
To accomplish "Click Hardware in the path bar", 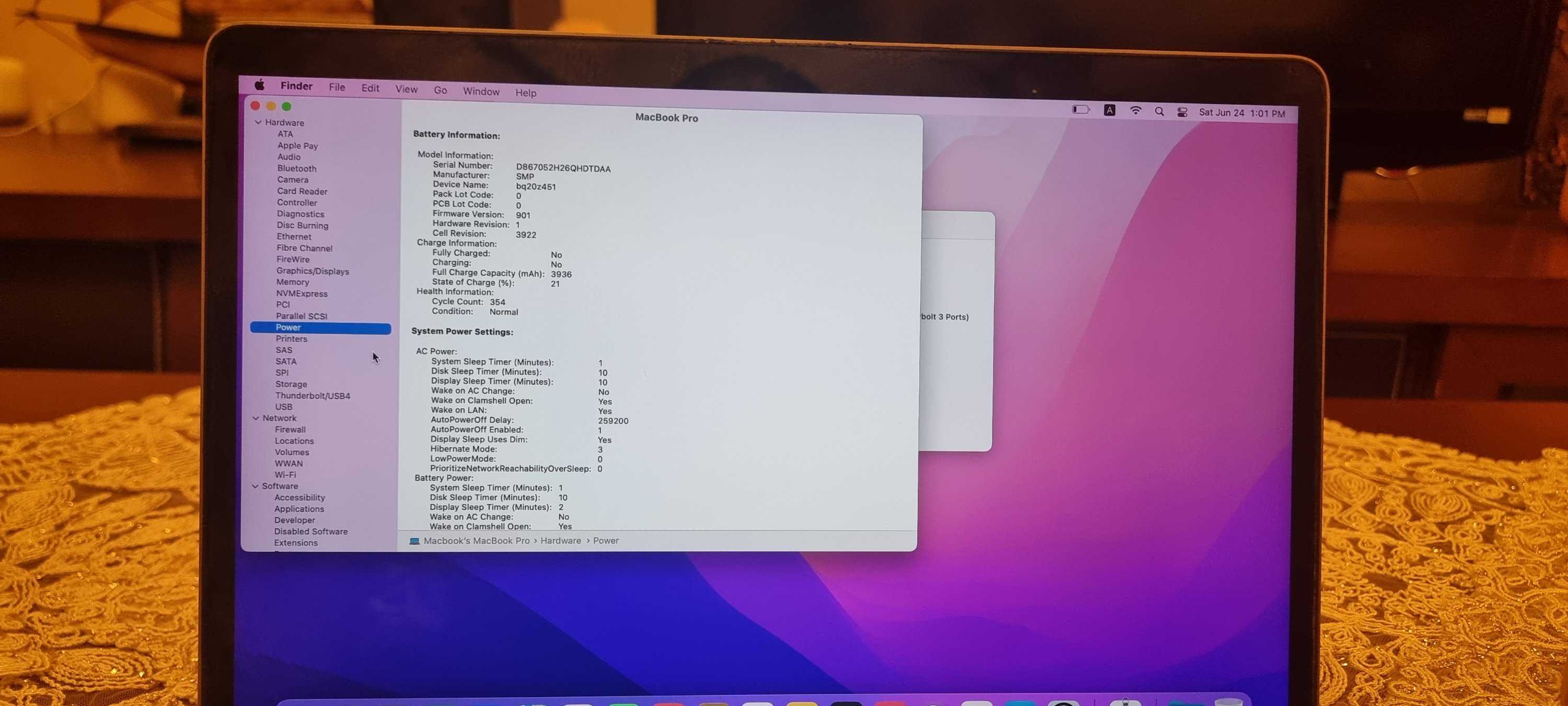I will pos(560,540).
